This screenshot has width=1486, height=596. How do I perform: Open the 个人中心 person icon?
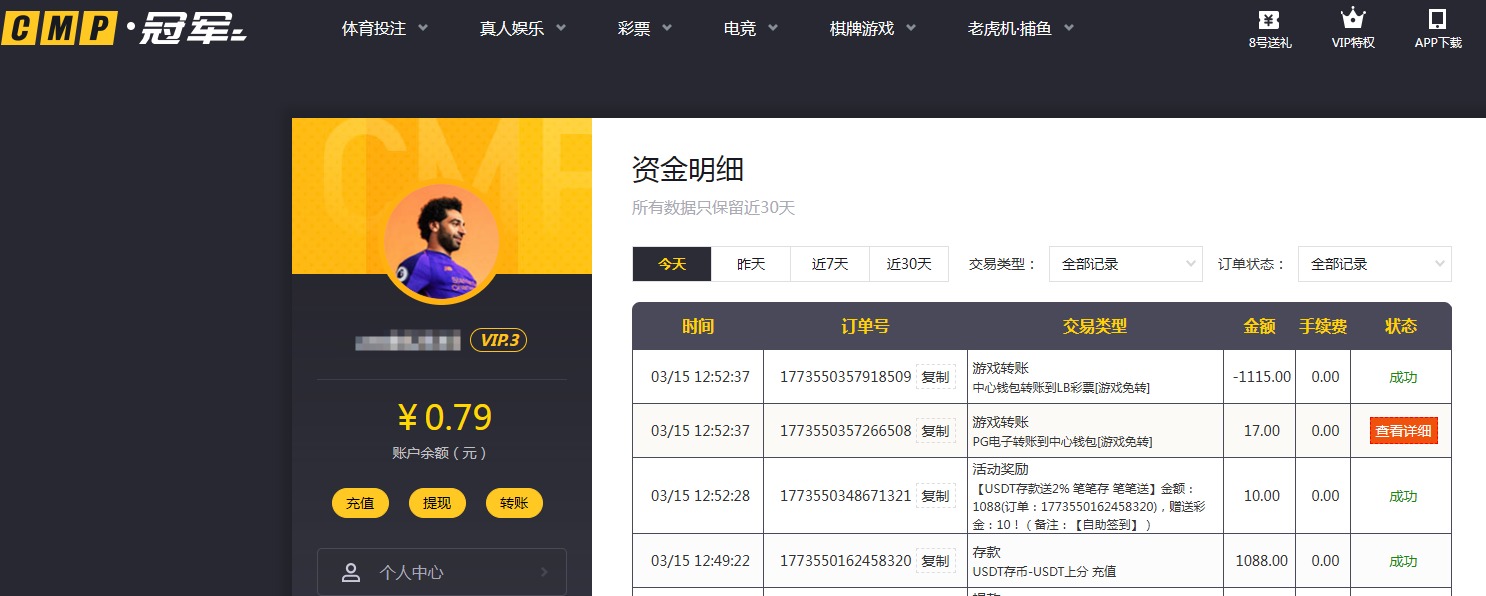coord(350,572)
